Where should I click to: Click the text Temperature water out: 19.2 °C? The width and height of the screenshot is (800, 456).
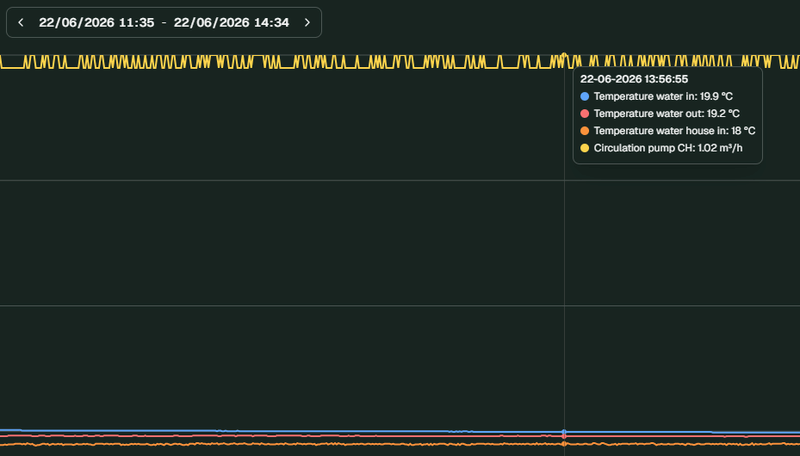point(667,114)
